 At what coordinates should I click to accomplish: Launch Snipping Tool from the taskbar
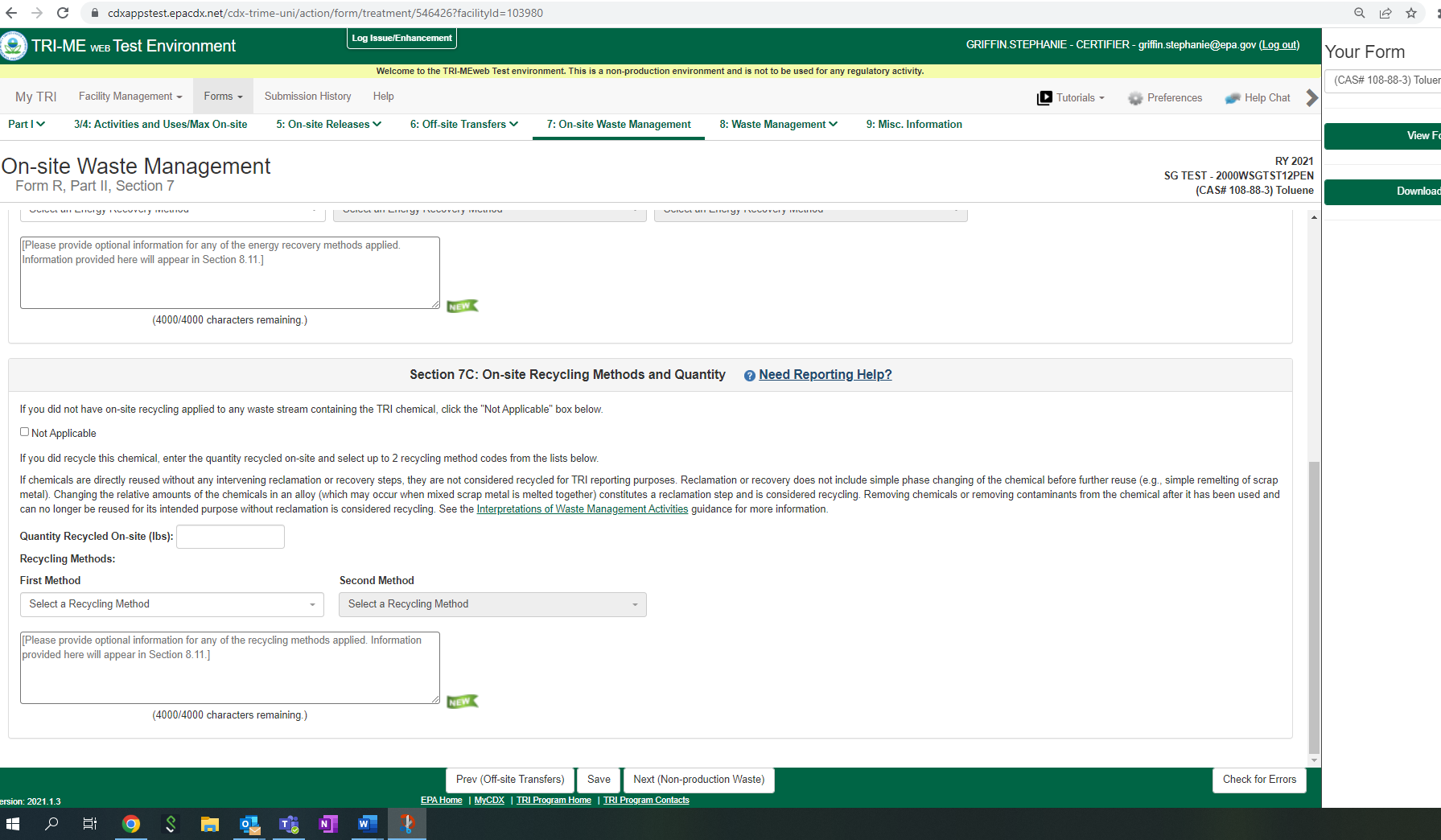(407, 824)
